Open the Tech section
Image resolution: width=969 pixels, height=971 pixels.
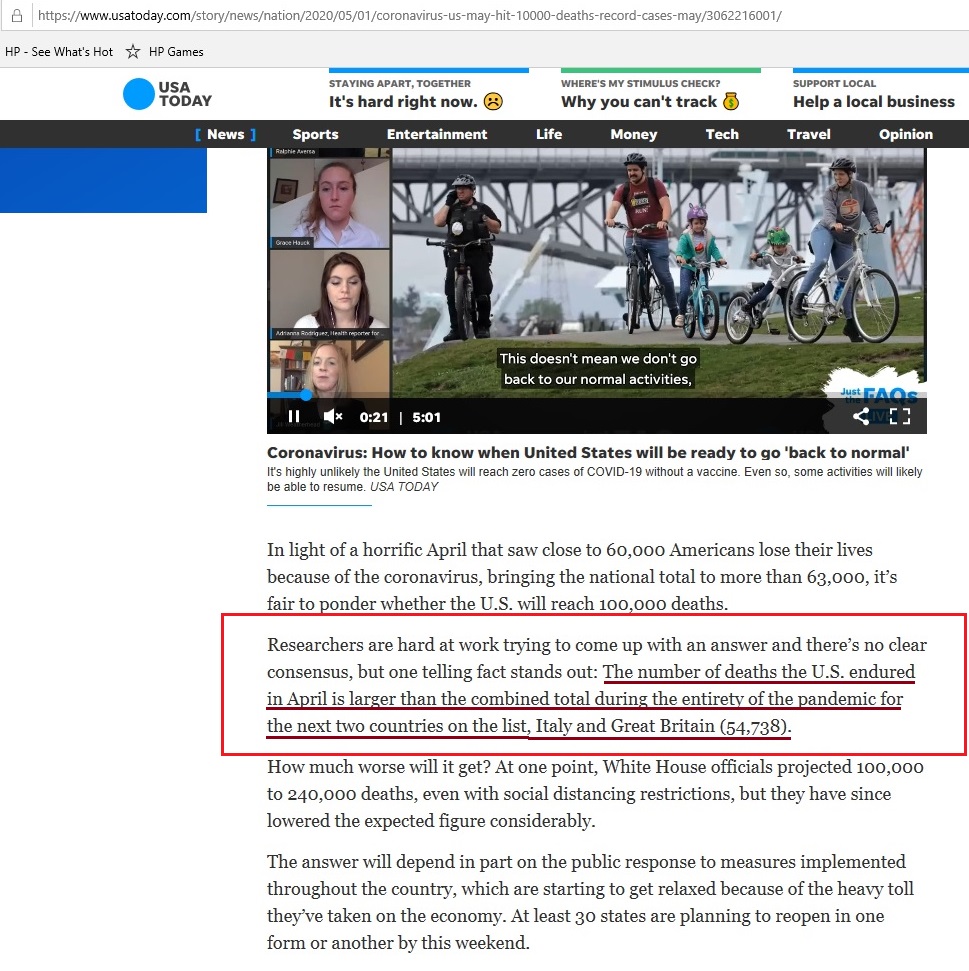pos(722,134)
